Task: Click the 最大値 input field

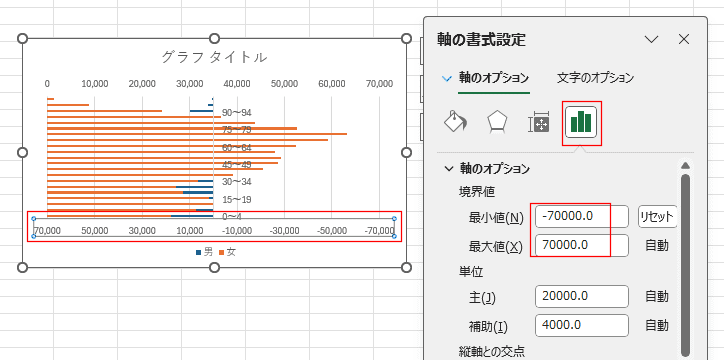Action: 582,246
